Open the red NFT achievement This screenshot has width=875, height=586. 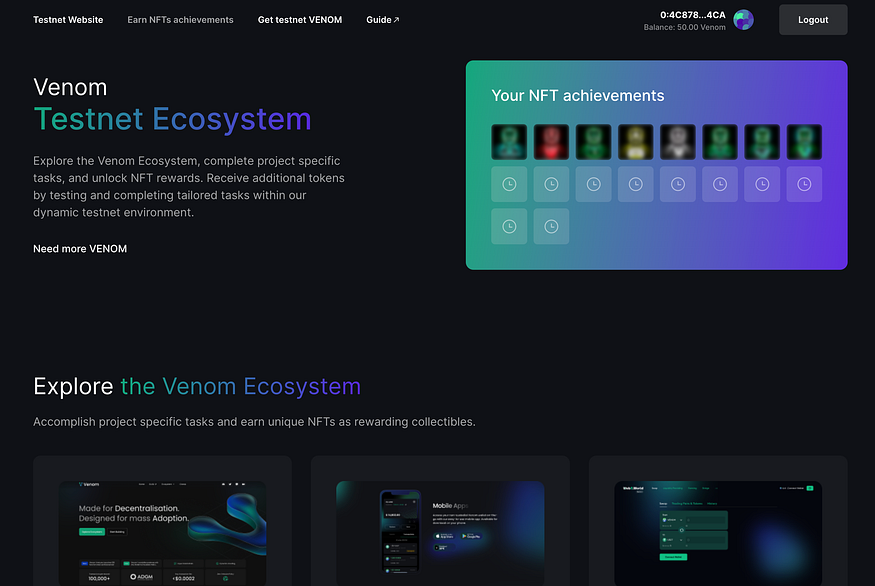[551, 142]
